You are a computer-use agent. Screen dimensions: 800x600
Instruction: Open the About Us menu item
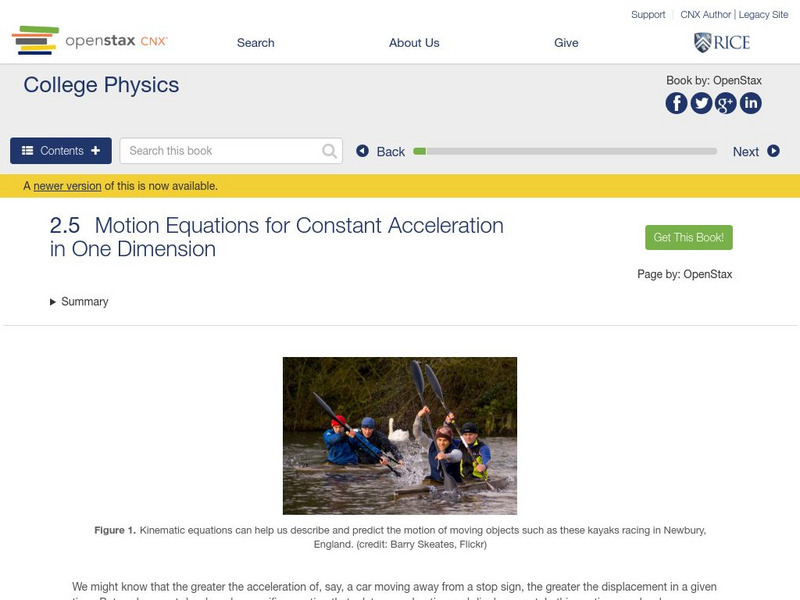[x=414, y=43]
